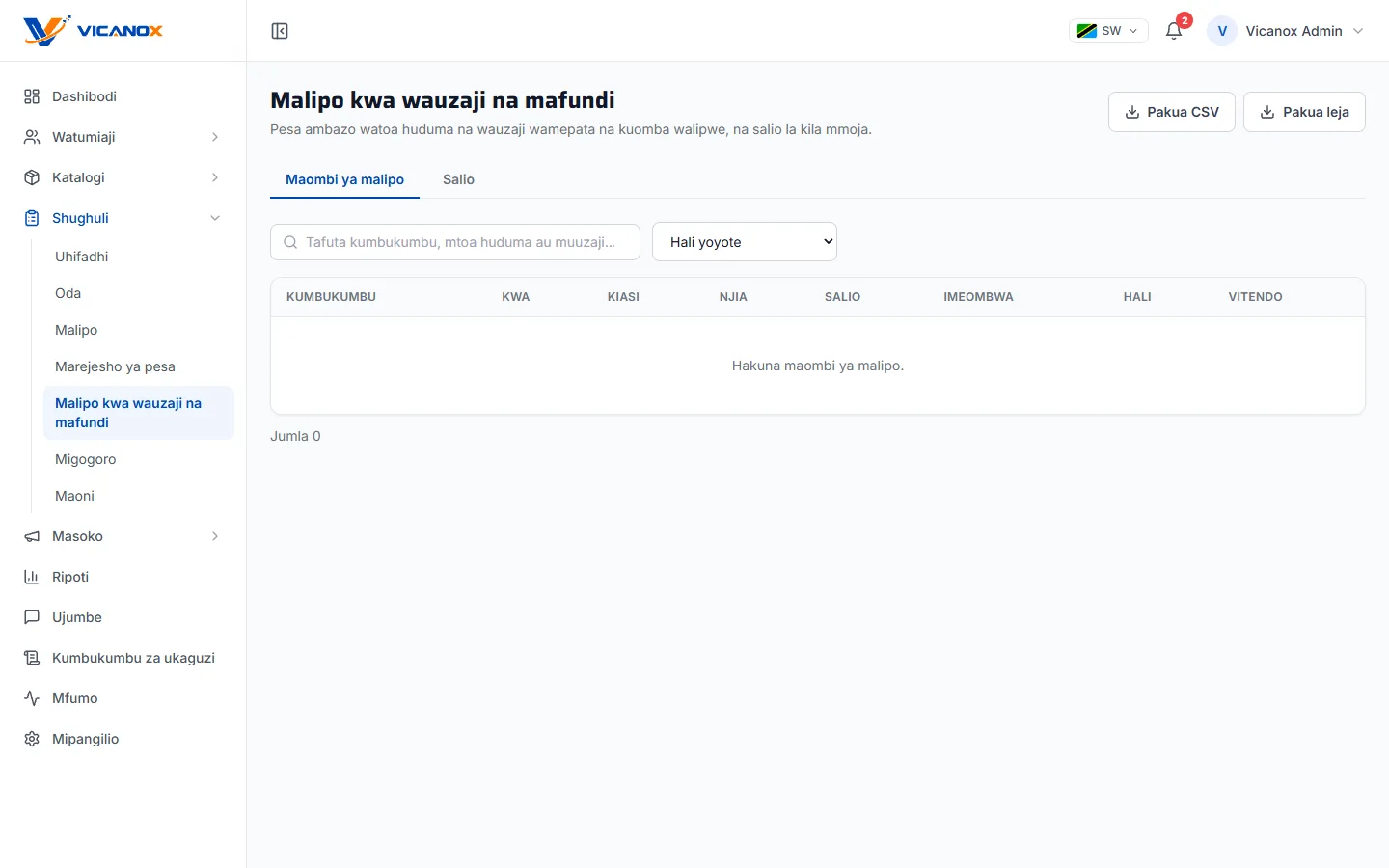Click the KIASI column header
This screenshot has width=1389, height=868.
point(623,297)
